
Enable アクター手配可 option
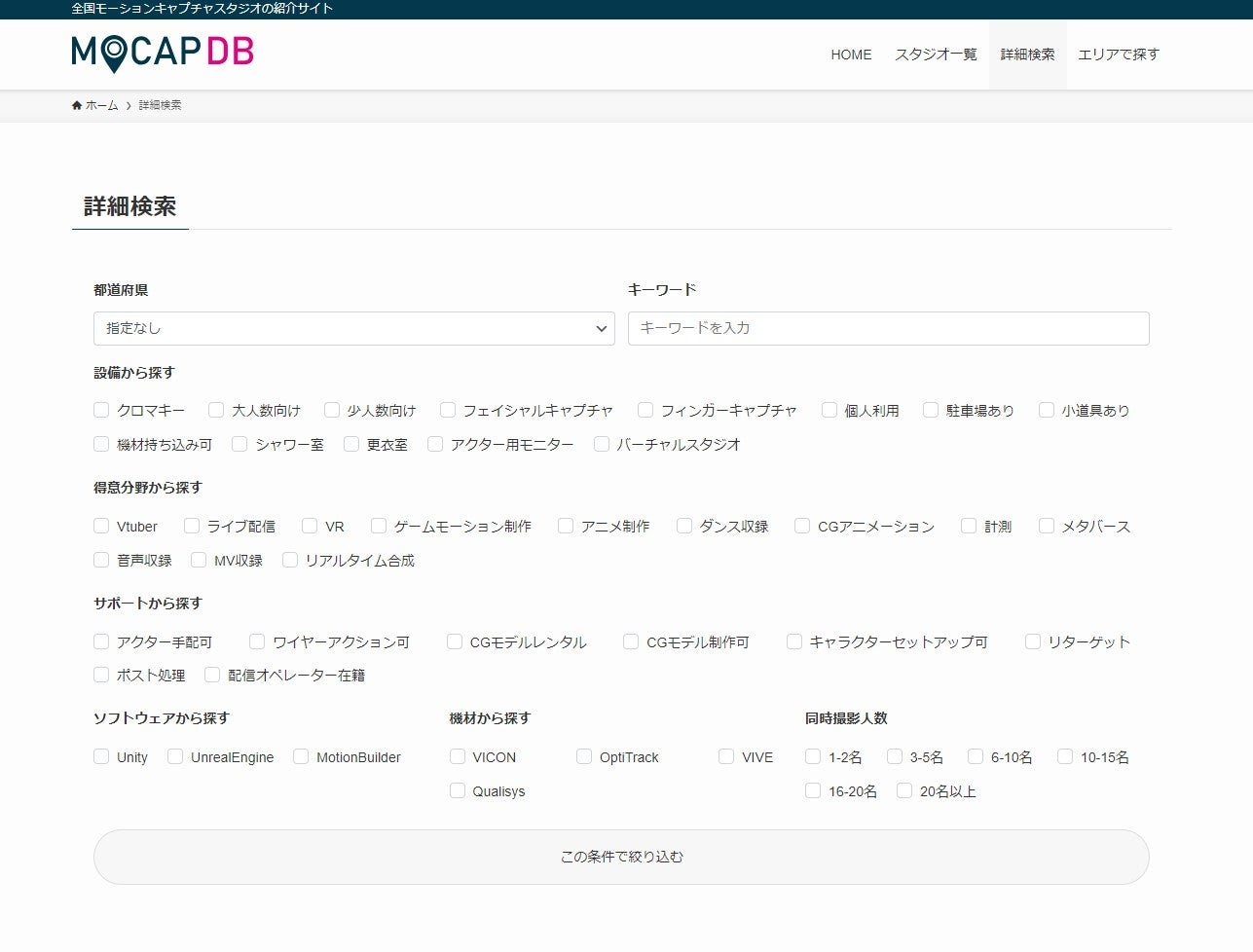click(x=101, y=641)
